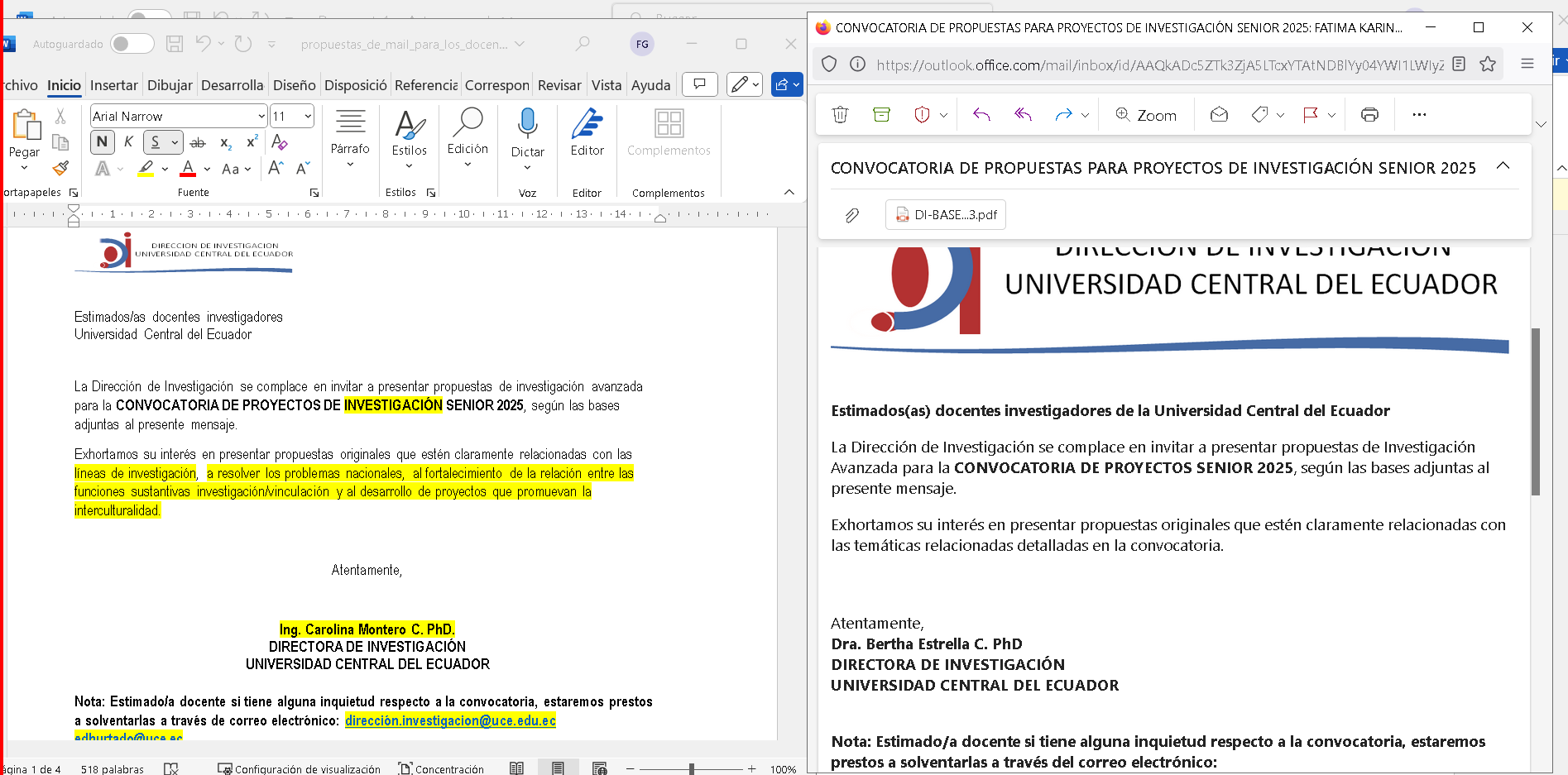This screenshot has width=1568, height=775.
Task: Flag the email with red flag icon
Action: click(1310, 114)
